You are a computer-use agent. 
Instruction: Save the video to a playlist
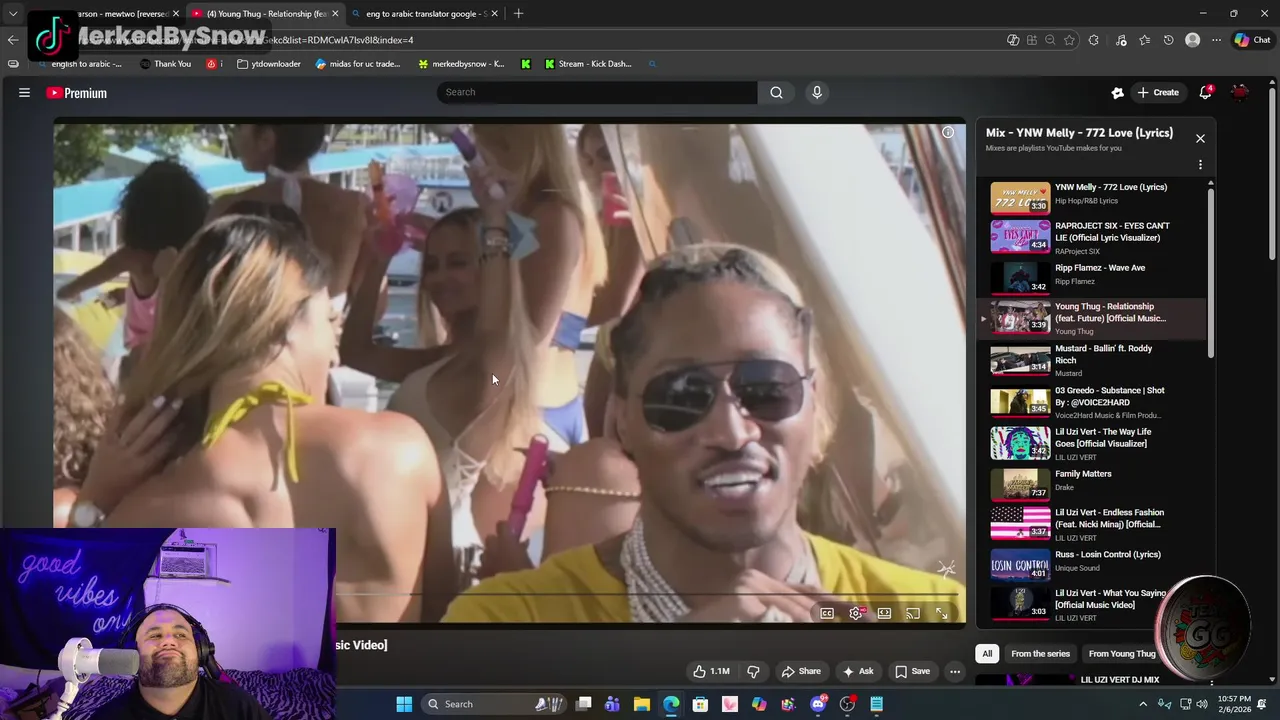pyautogui.click(x=912, y=671)
